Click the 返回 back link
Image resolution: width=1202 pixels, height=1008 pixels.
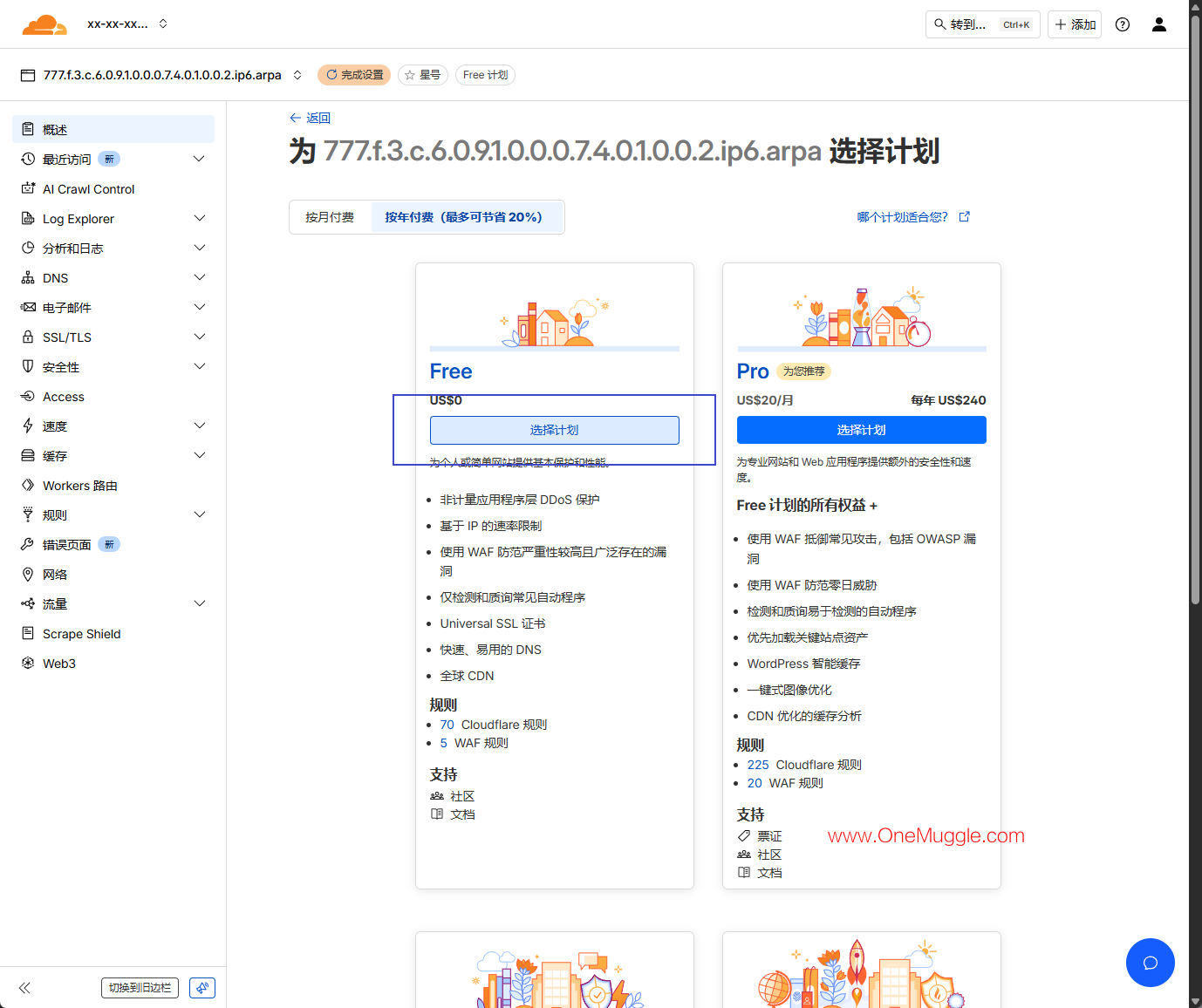[310, 118]
